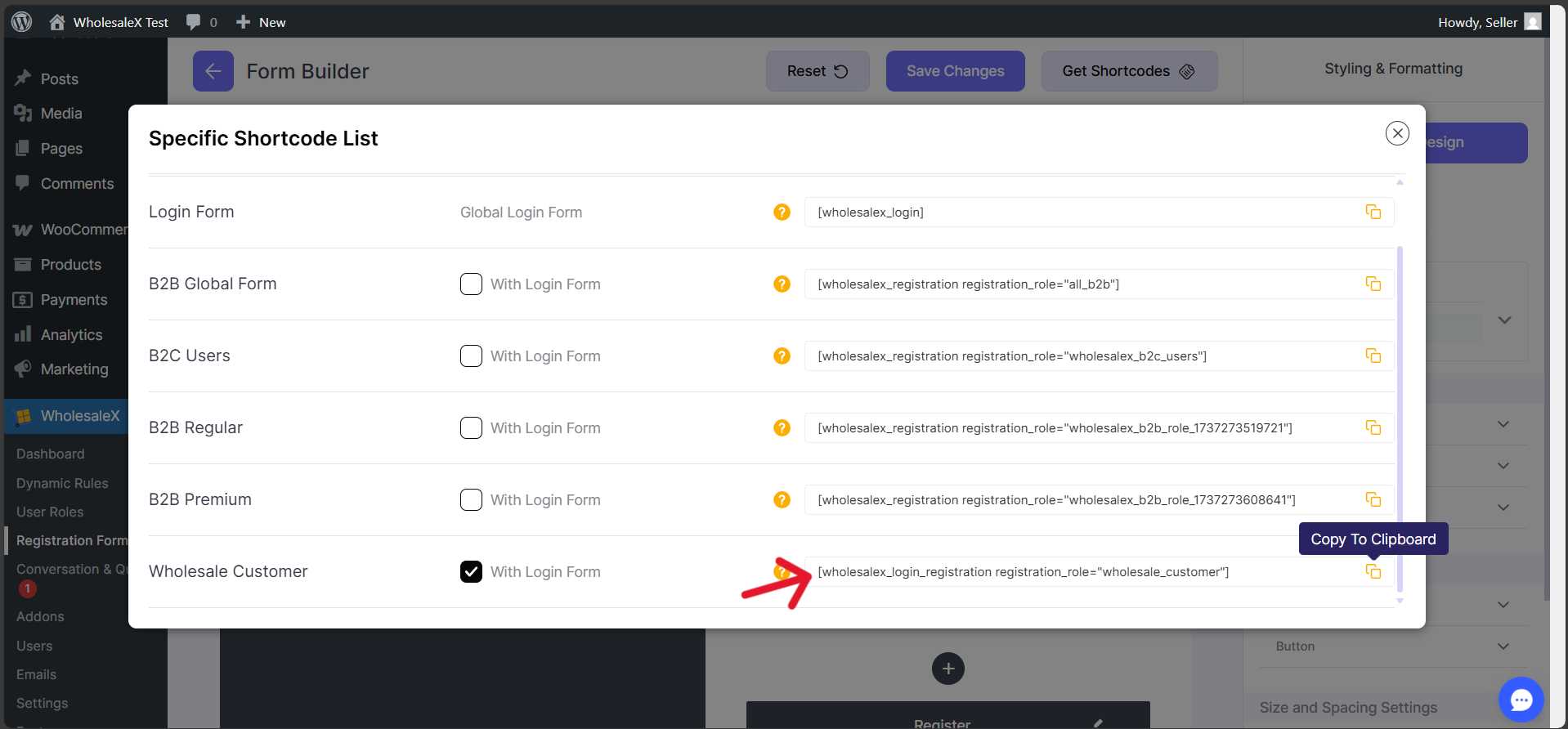Open the New content menu in admin bar
The height and width of the screenshot is (729, 1568).
coord(262,22)
